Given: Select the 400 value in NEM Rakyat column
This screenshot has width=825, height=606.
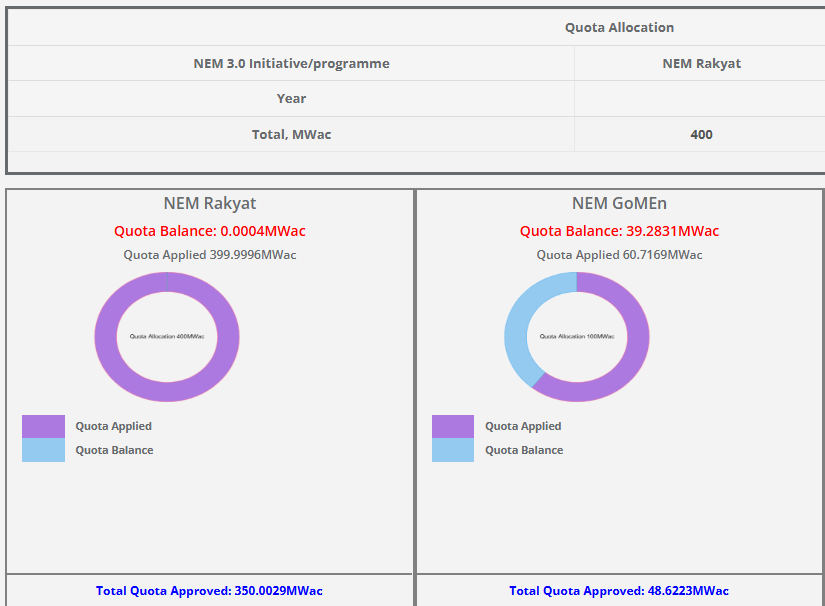Looking at the screenshot, I should [701, 134].
